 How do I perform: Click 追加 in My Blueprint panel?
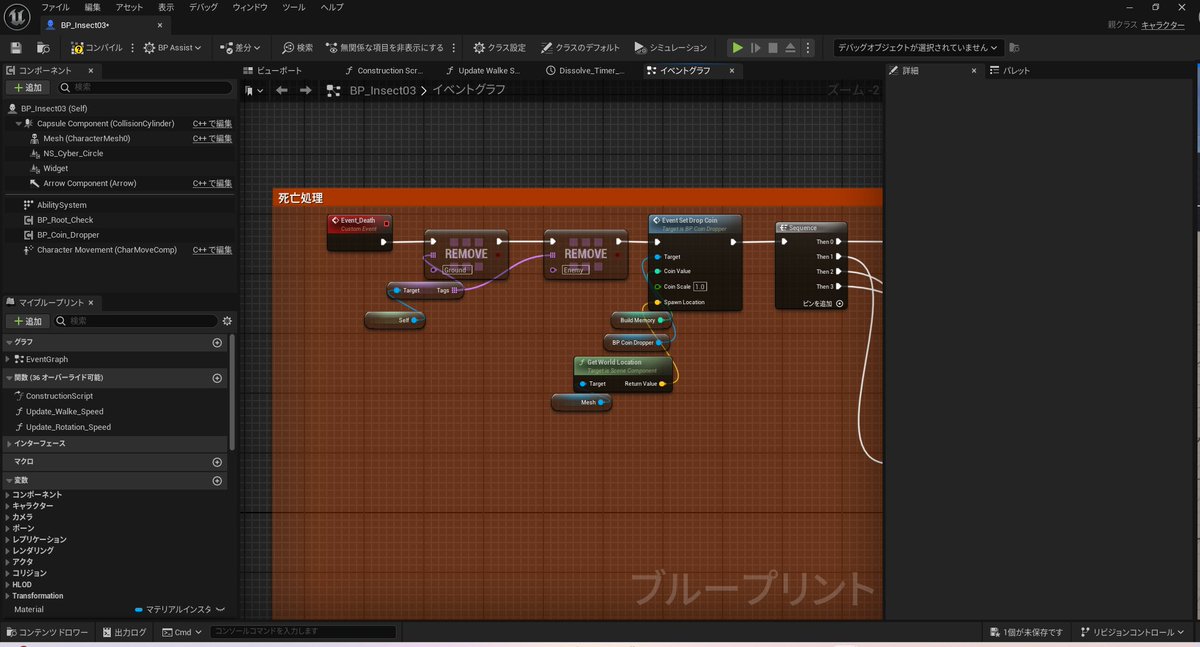coord(27,321)
